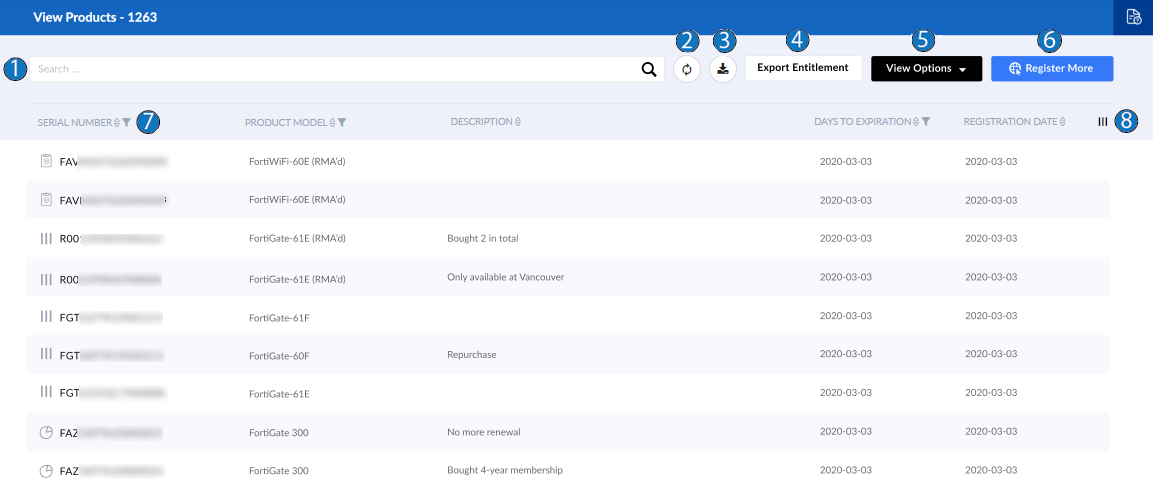Click the DAYS TO EXPIRATION header
This screenshot has width=1153, height=488.
[x=863, y=122]
